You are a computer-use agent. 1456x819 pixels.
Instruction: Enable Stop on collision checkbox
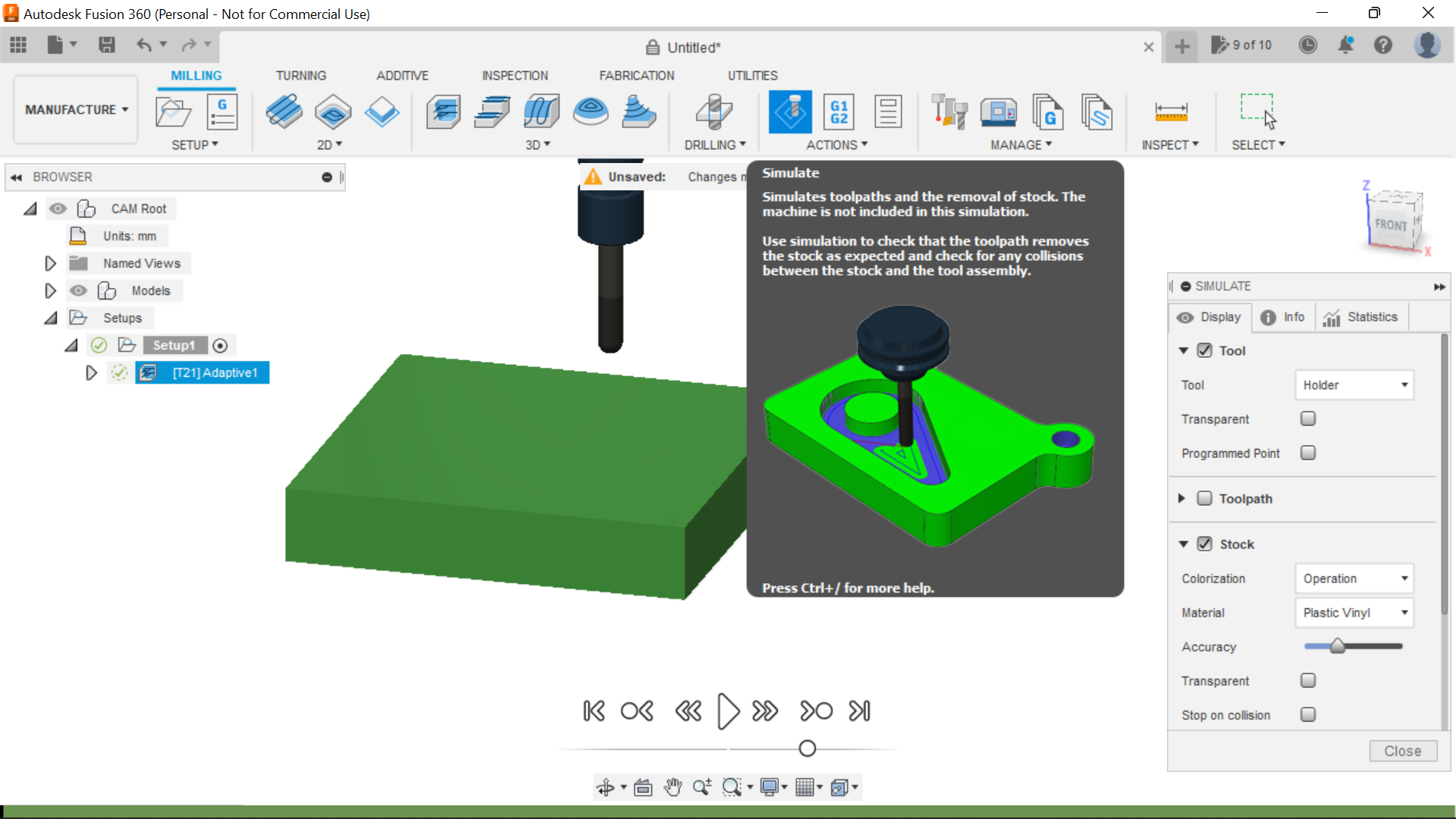[1308, 714]
